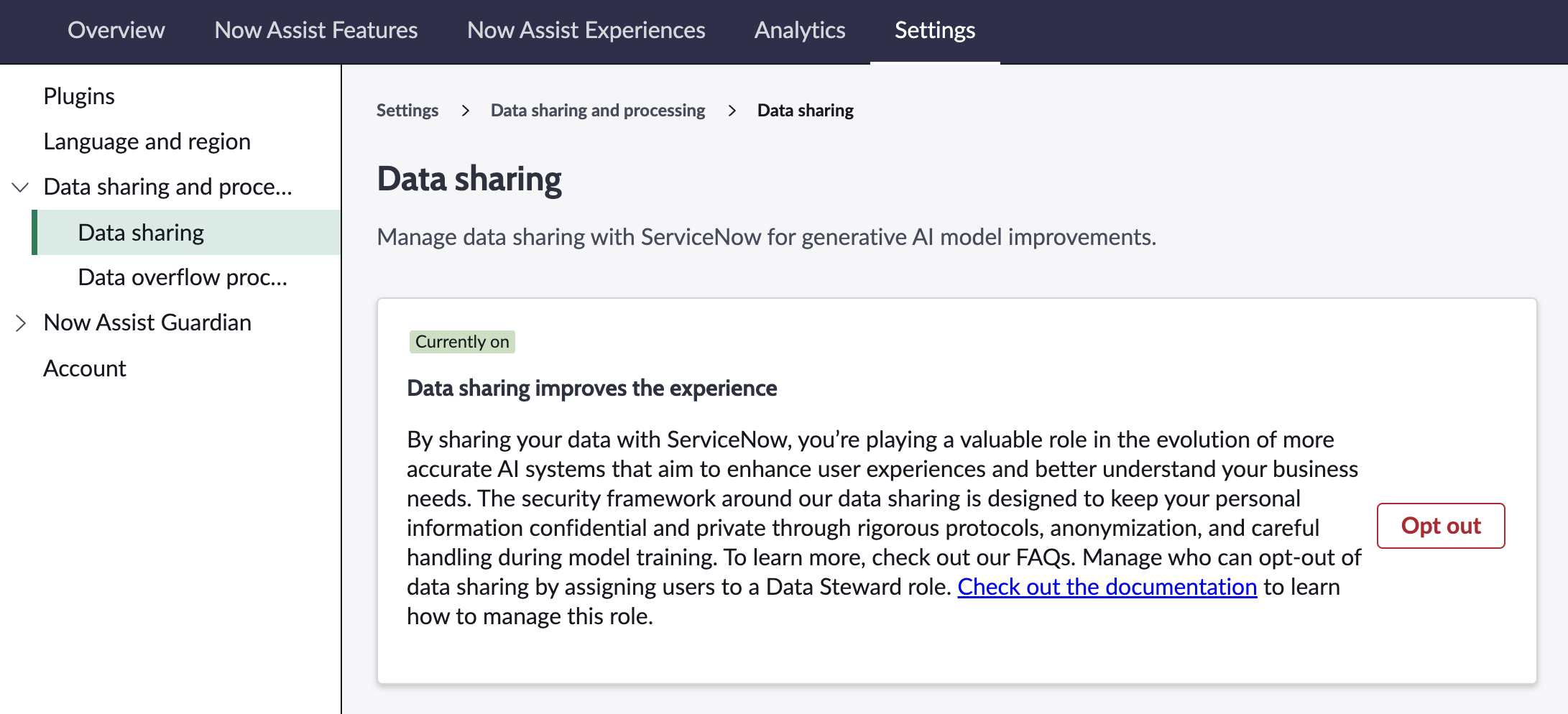
Task: Click Data sharing improves the experience heading
Action: coord(592,389)
